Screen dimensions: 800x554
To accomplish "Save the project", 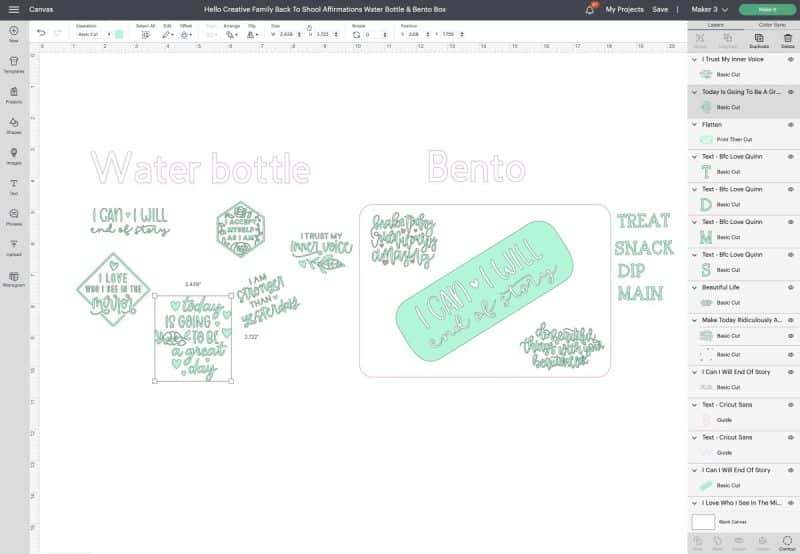I will [660, 9].
